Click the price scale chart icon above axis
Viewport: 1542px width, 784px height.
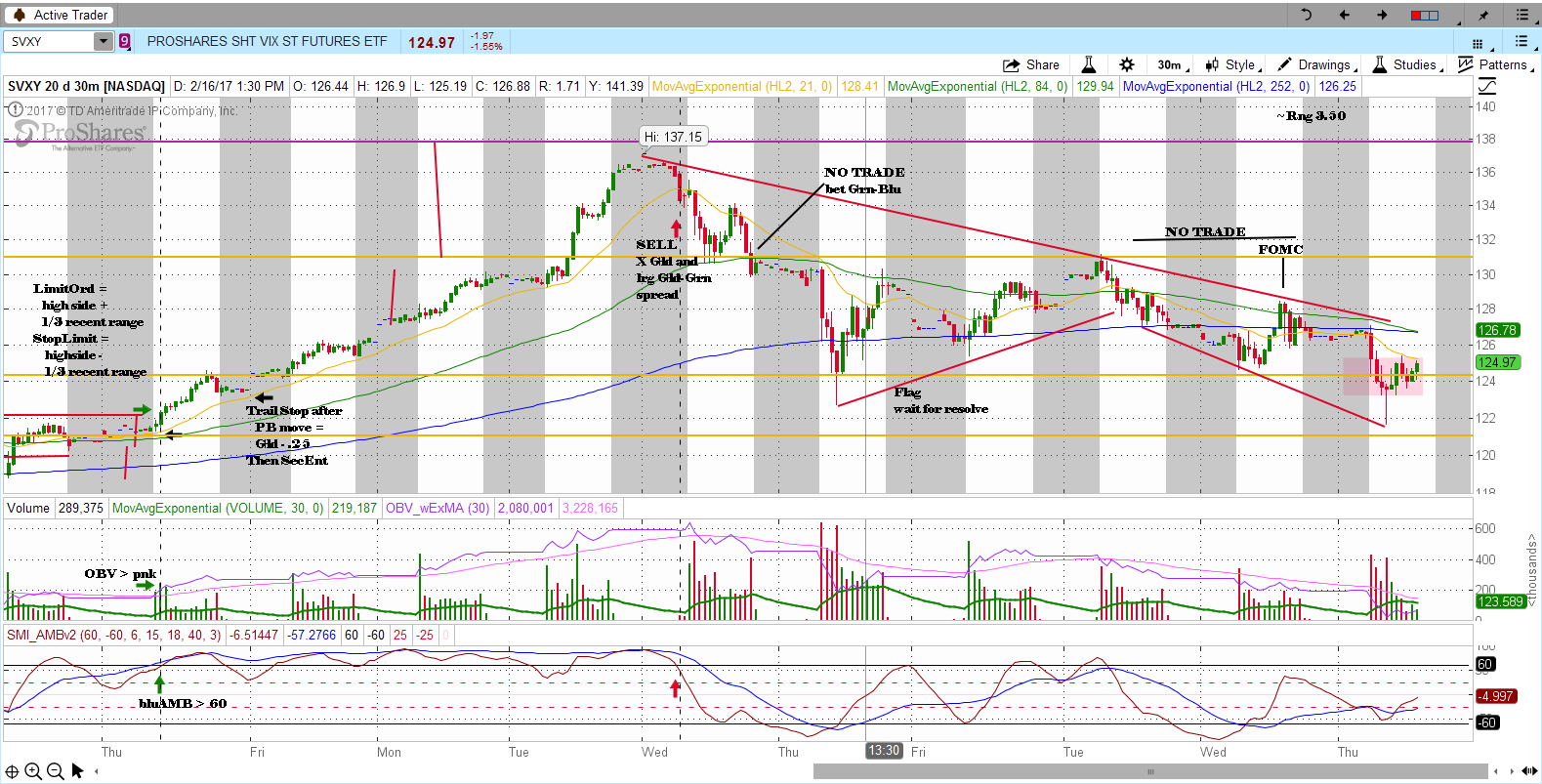[x=1486, y=86]
